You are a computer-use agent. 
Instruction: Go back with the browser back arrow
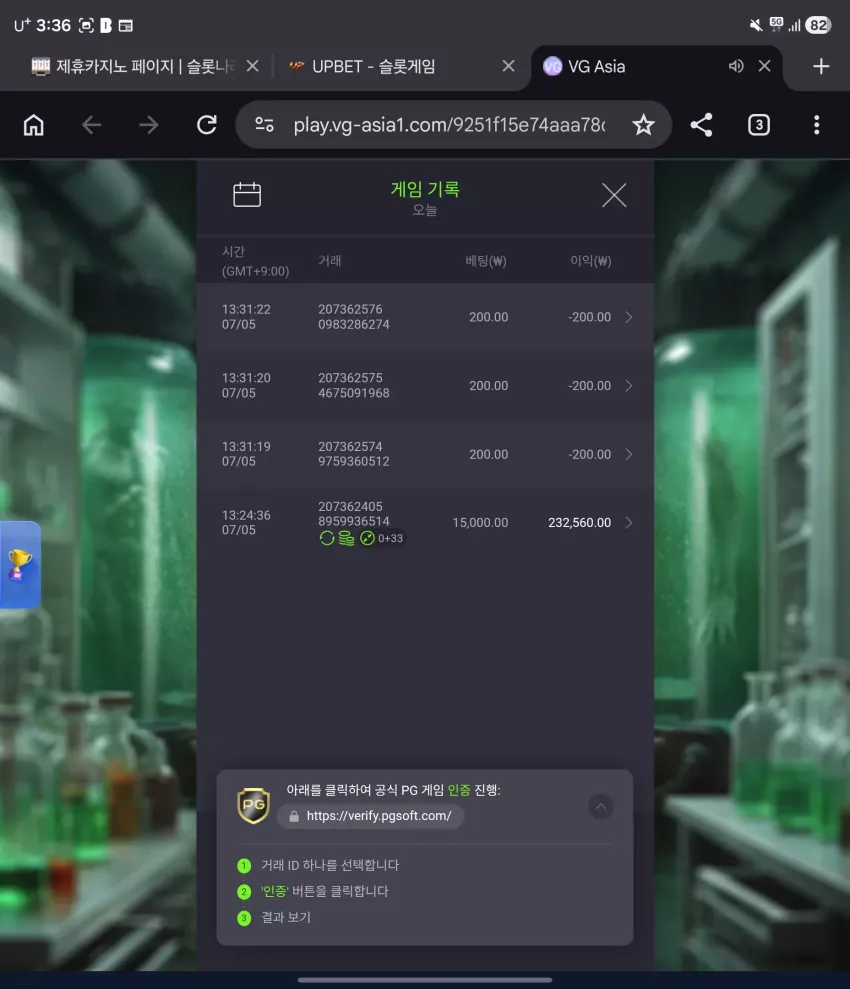click(91, 125)
